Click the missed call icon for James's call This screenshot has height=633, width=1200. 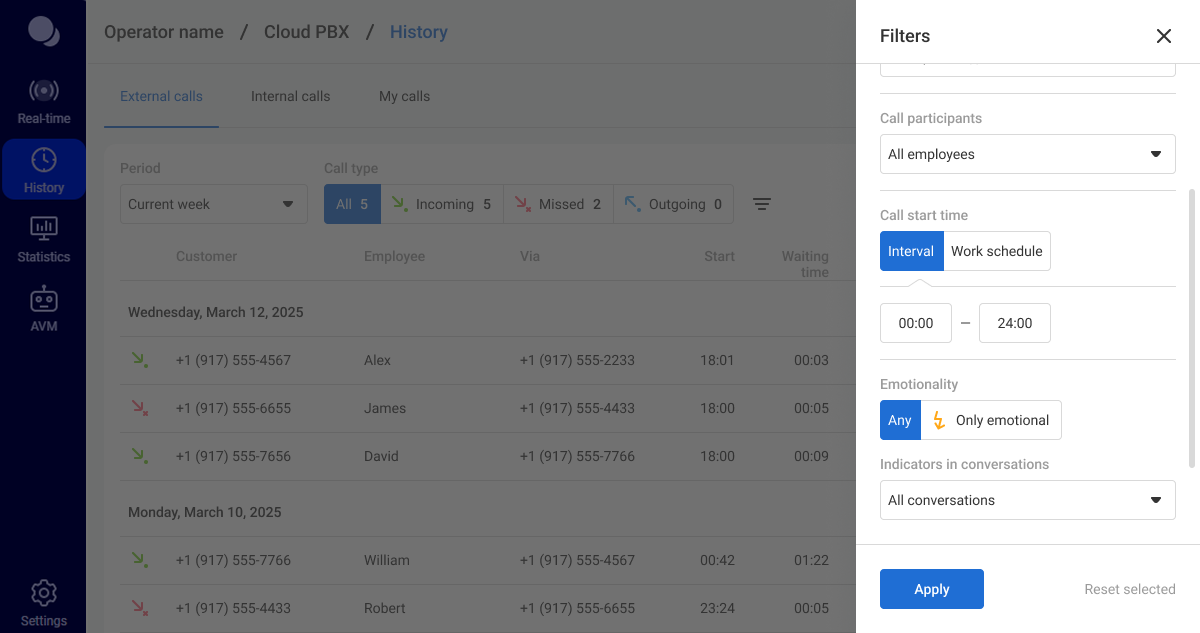point(139,408)
